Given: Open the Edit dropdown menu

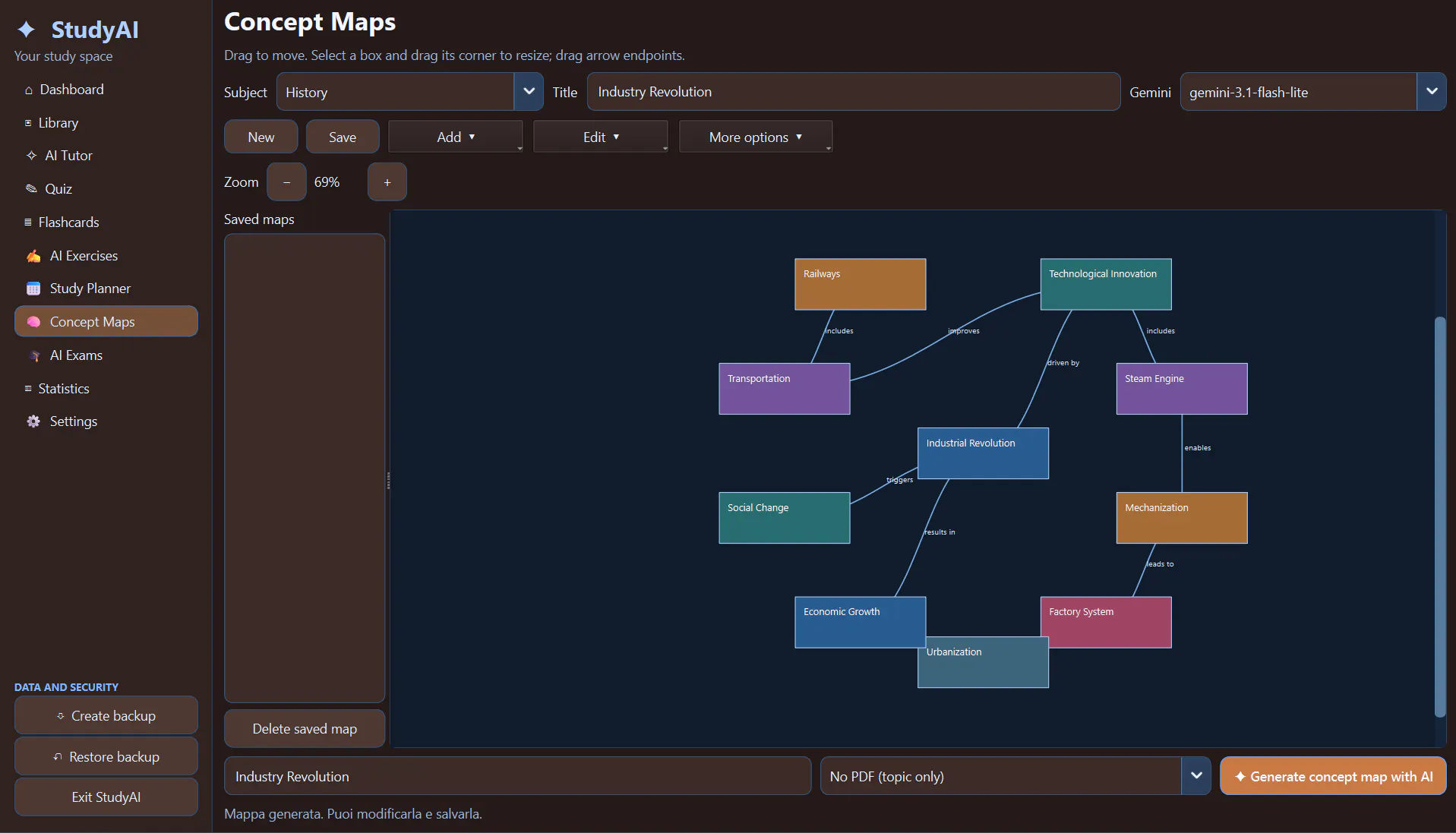Looking at the screenshot, I should click(x=601, y=137).
